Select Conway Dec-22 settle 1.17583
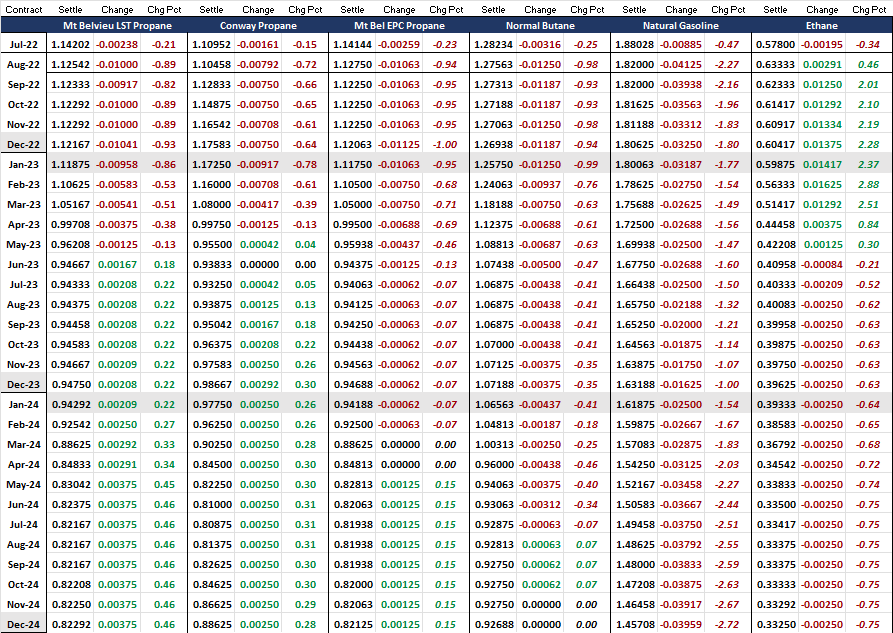 coord(211,145)
